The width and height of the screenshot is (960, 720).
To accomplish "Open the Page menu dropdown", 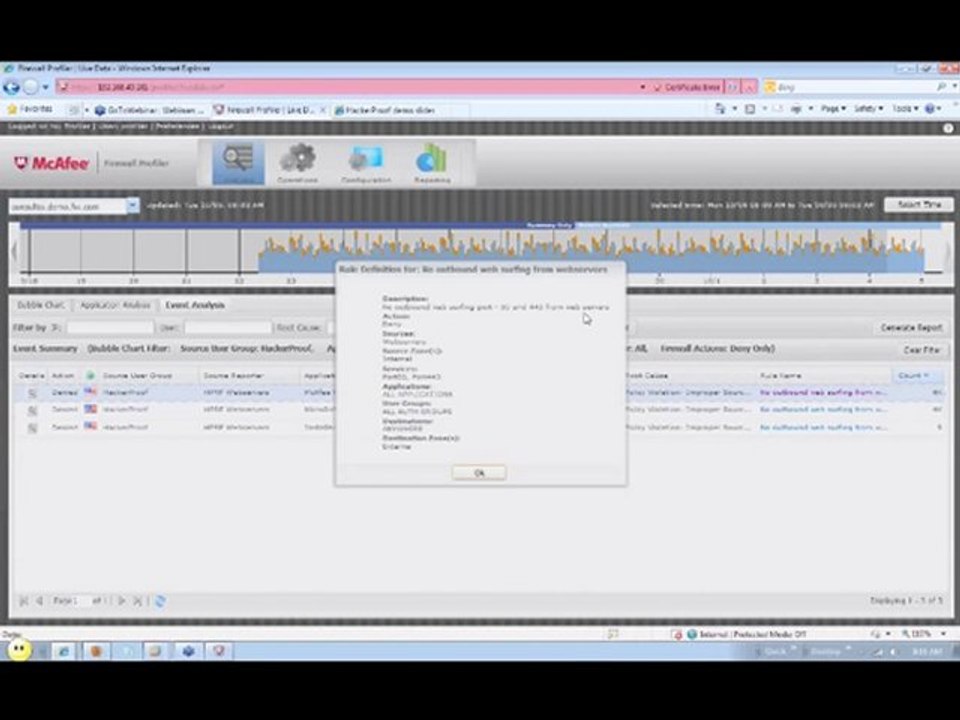I will coord(833,109).
